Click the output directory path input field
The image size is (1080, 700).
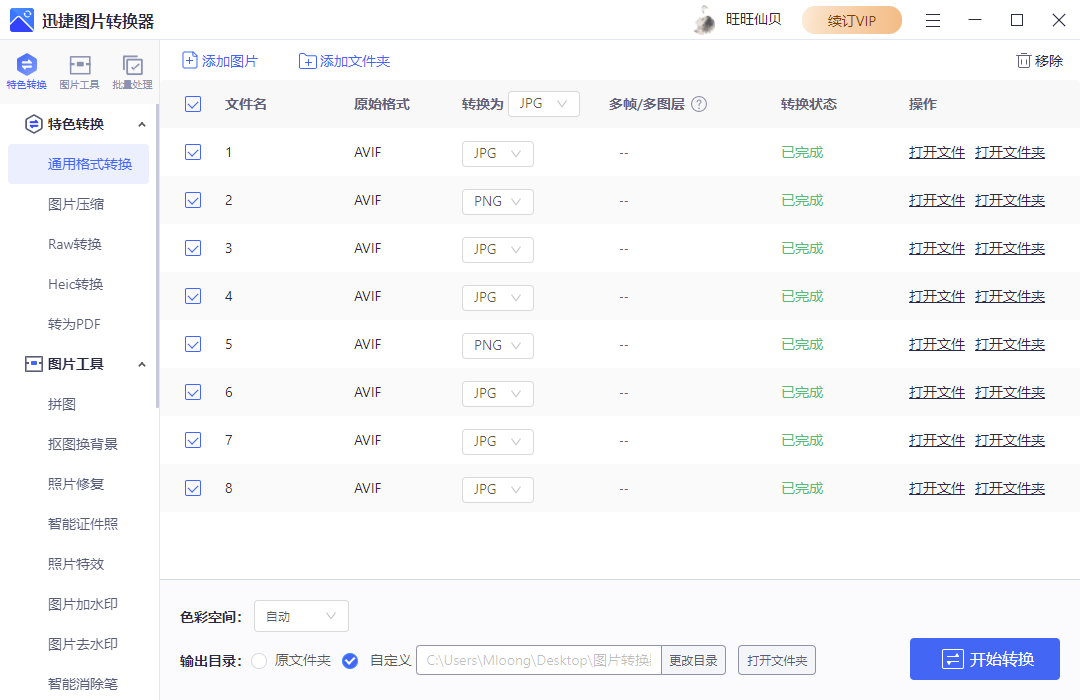(538, 660)
